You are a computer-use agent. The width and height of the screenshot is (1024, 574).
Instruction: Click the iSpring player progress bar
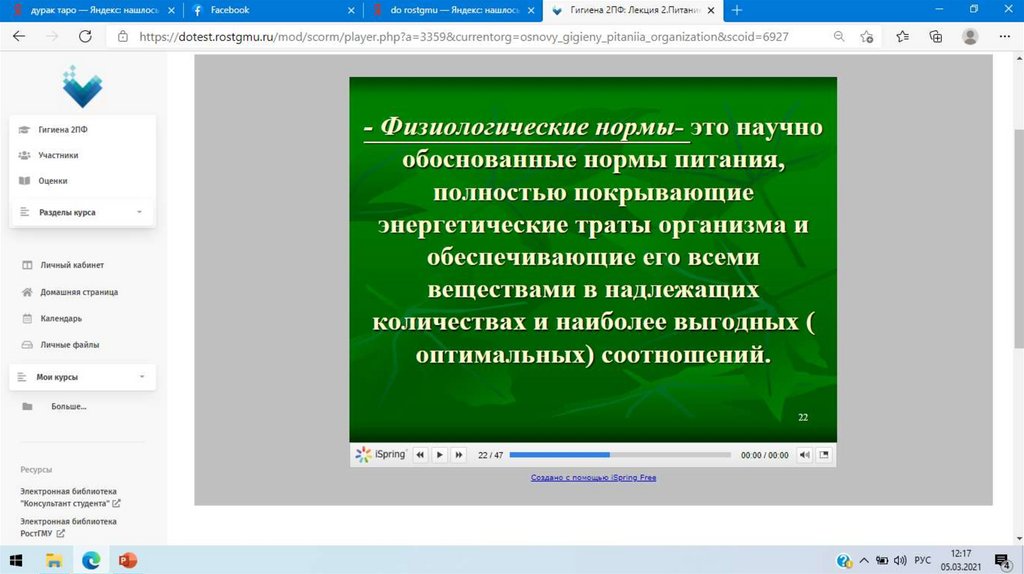620,454
